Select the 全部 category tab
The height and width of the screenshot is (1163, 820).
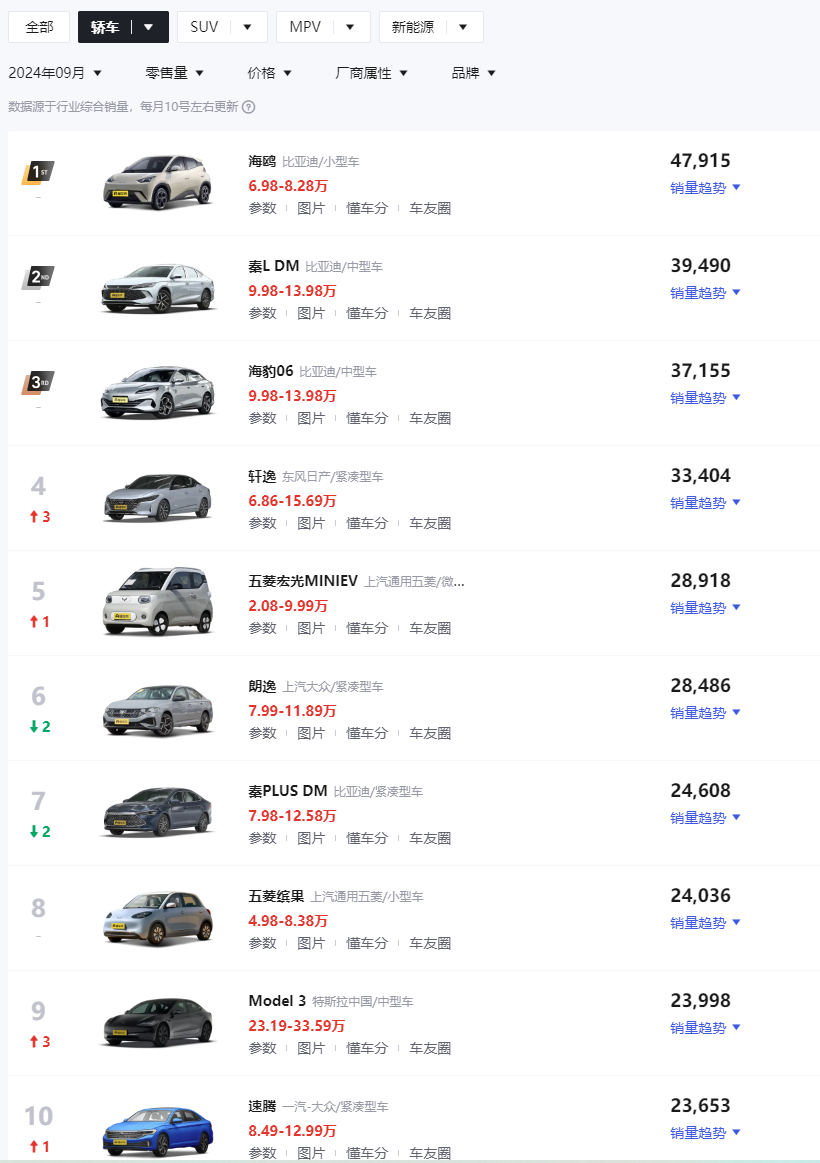pyautogui.click(x=39, y=27)
